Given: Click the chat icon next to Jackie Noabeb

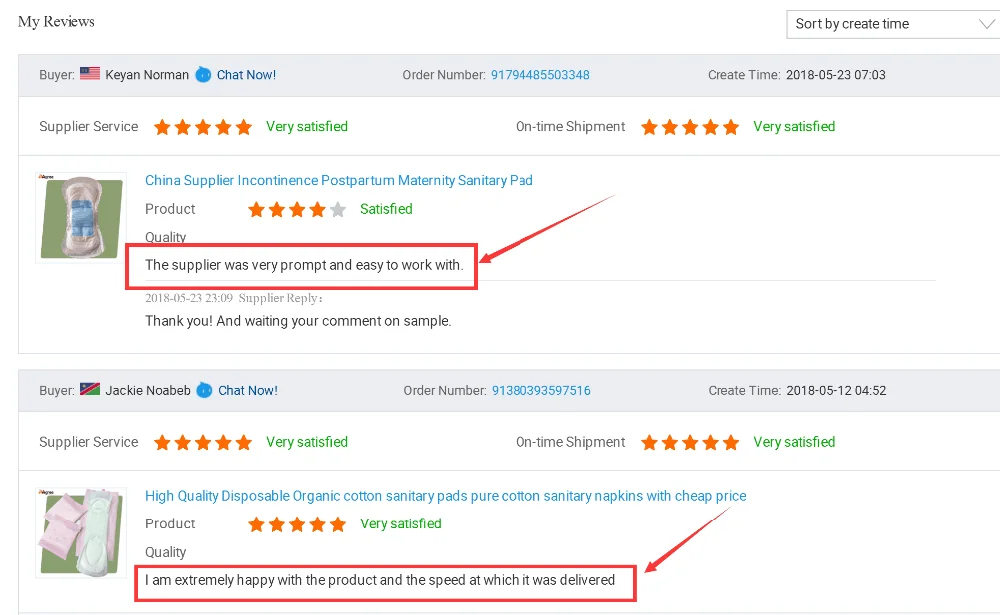Looking at the screenshot, I should point(204,390).
